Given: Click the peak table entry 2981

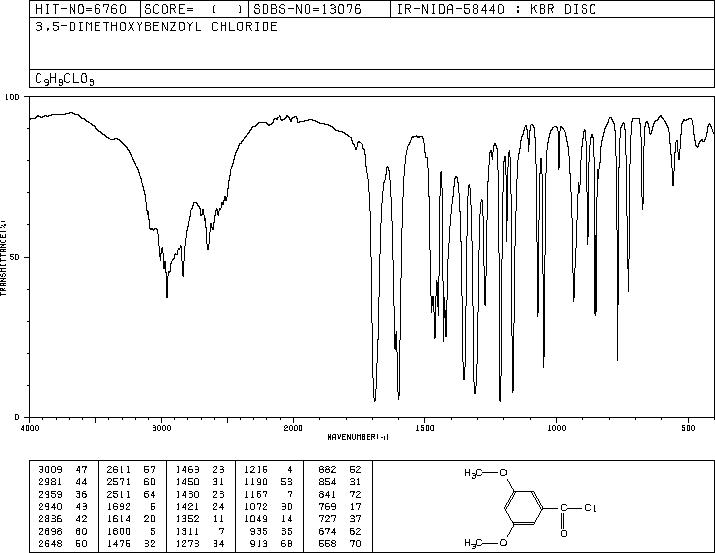Looking at the screenshot, I should [x=50, y=482].
